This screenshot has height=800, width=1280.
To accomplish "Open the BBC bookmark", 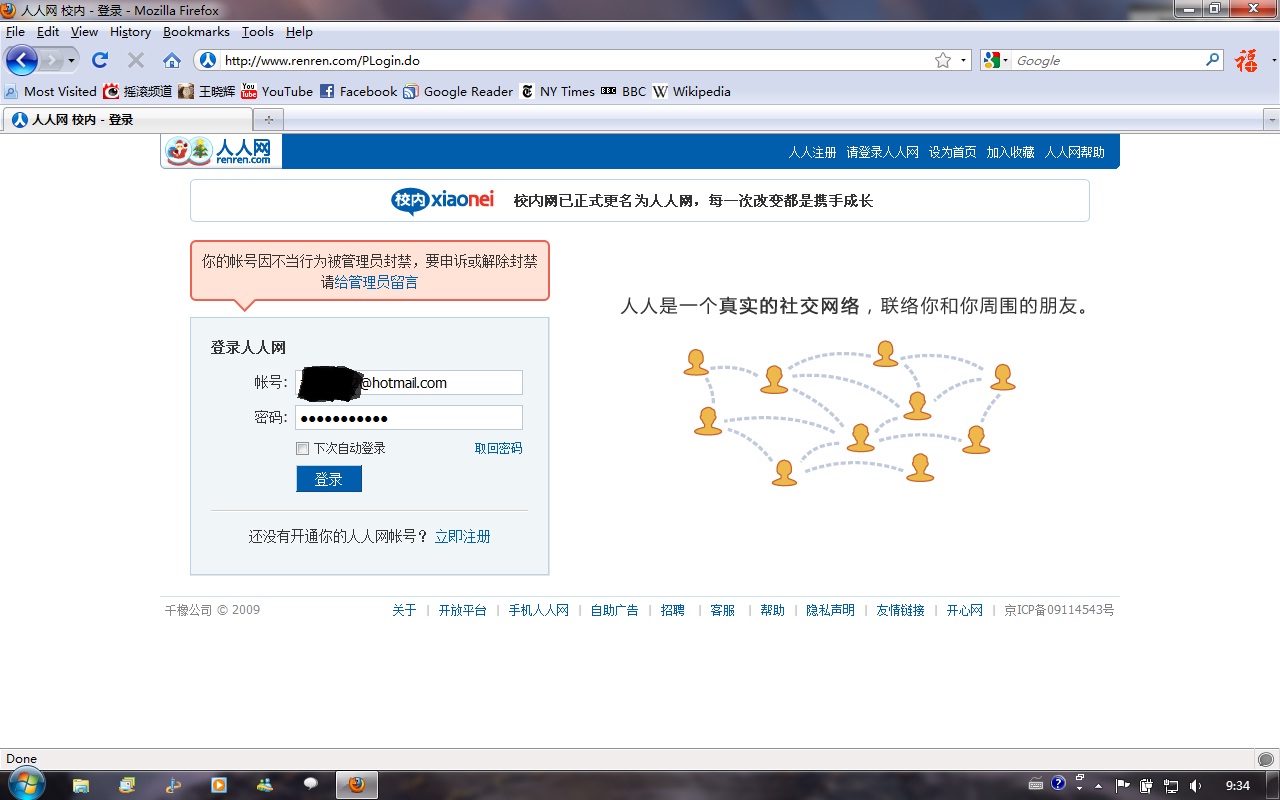I will click(x=624, y=91).
